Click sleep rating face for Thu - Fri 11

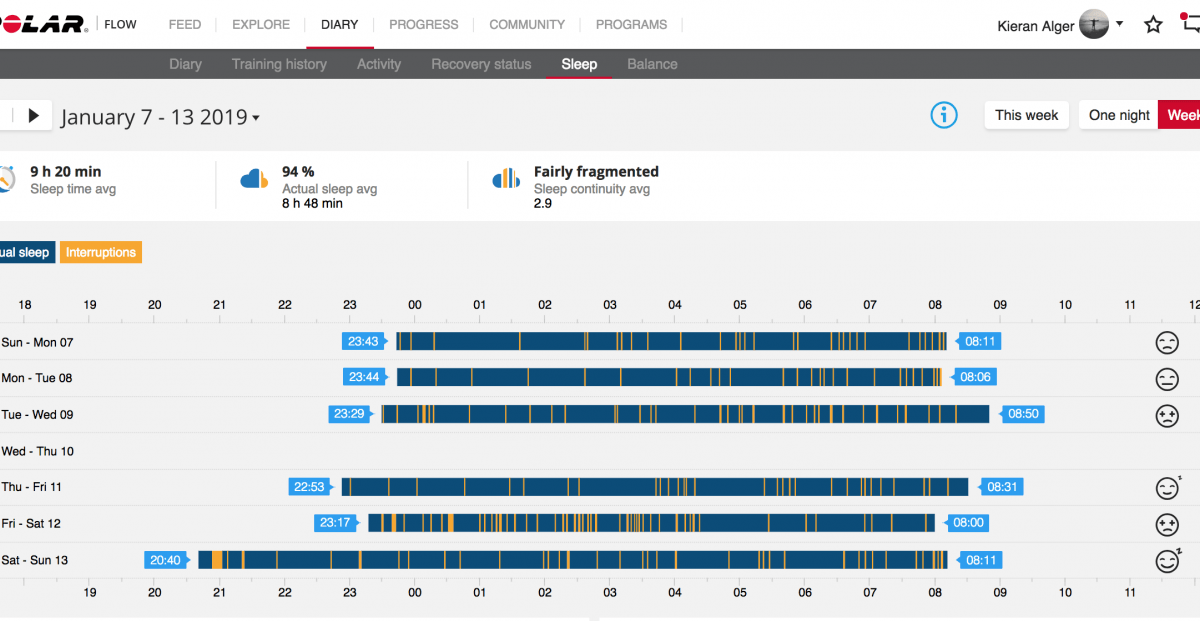(1167, 488)
